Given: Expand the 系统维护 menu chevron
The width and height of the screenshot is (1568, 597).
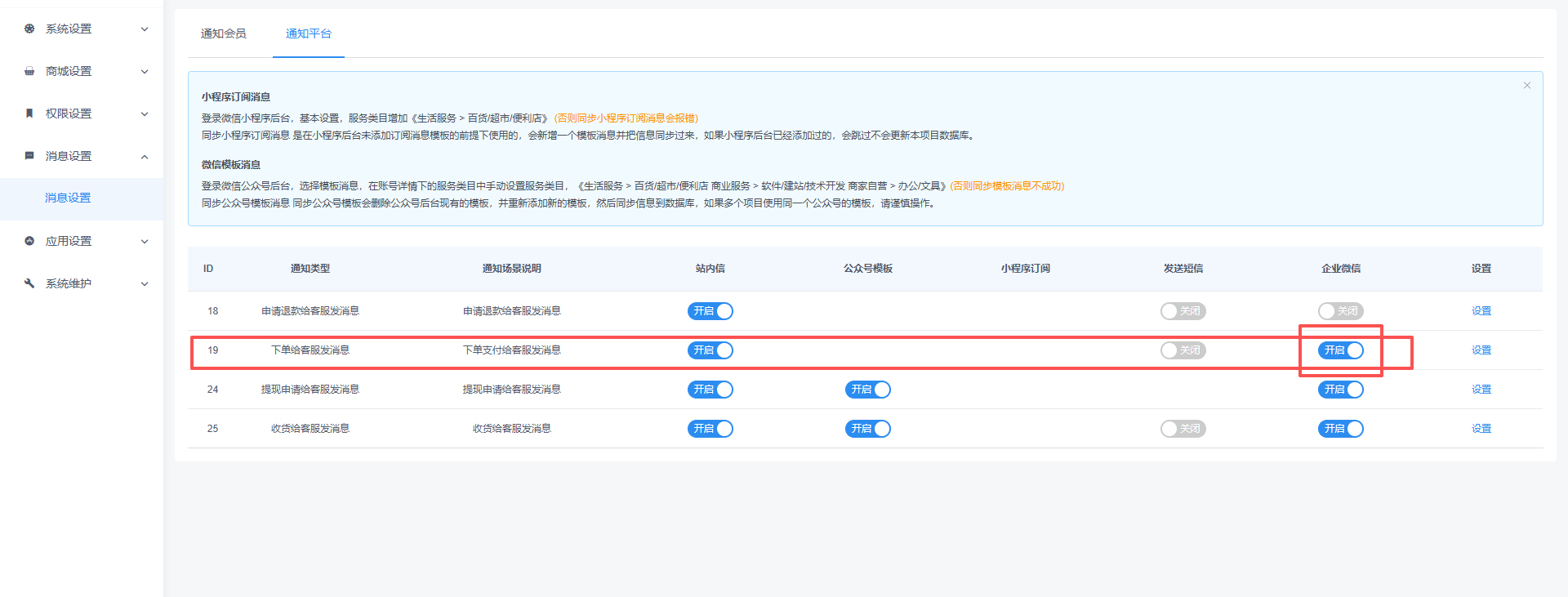Looking at the screenshot, I should 145,284.
